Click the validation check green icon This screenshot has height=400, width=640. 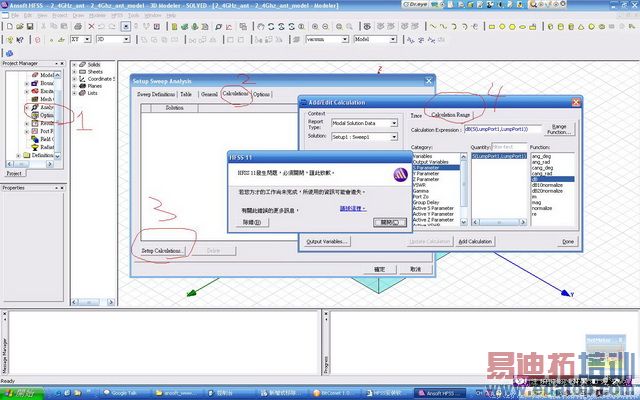click(184, 27)
